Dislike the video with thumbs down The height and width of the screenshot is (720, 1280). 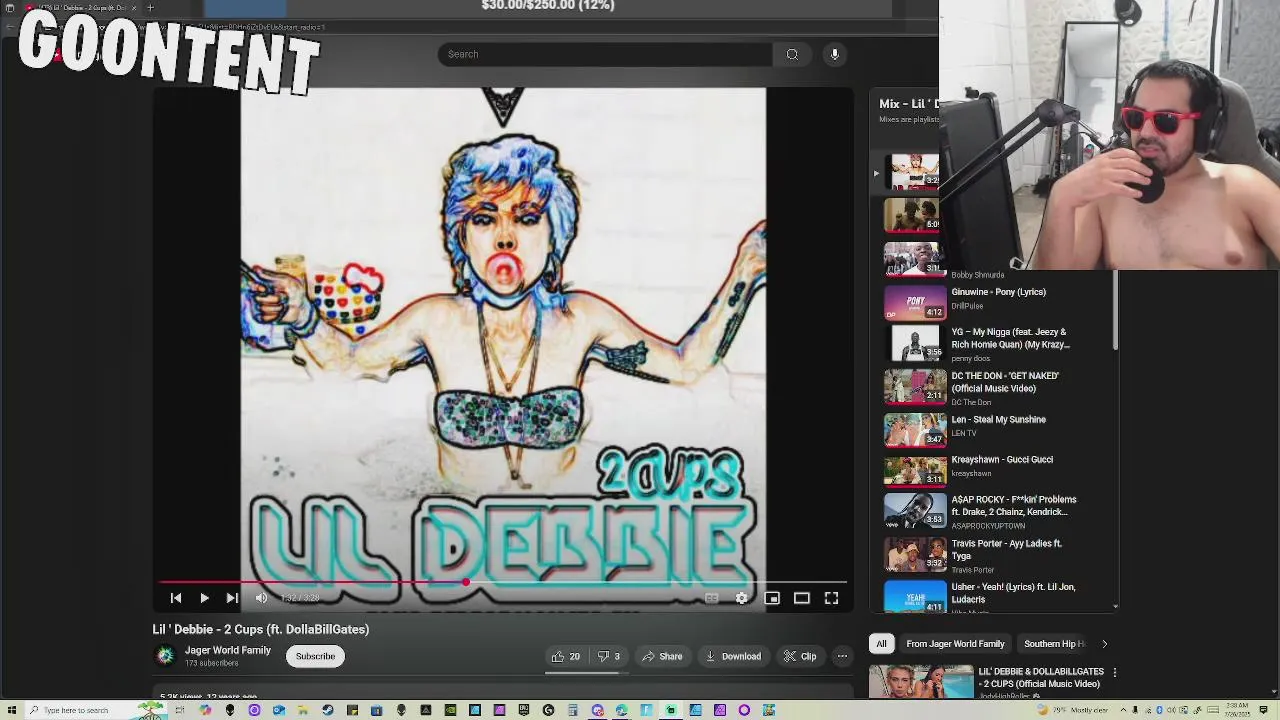(609, 656)
